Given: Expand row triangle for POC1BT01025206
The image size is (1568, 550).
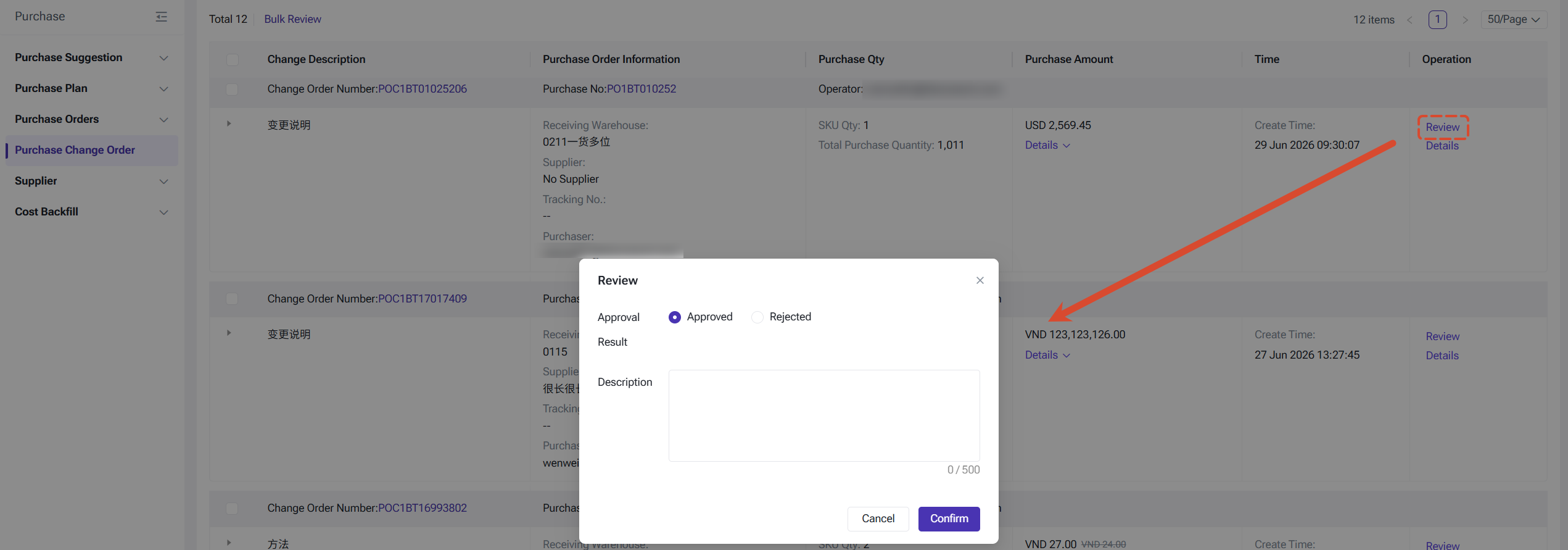Looking at the screenshot, I should (x=229, y=123).
